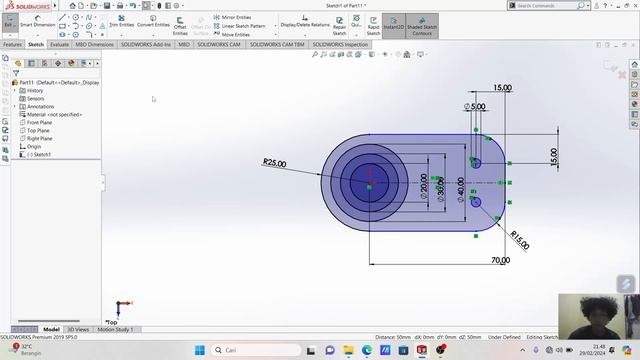Click the New document icon
Viewport: 640px width, 360px height.
pos(81,6)
